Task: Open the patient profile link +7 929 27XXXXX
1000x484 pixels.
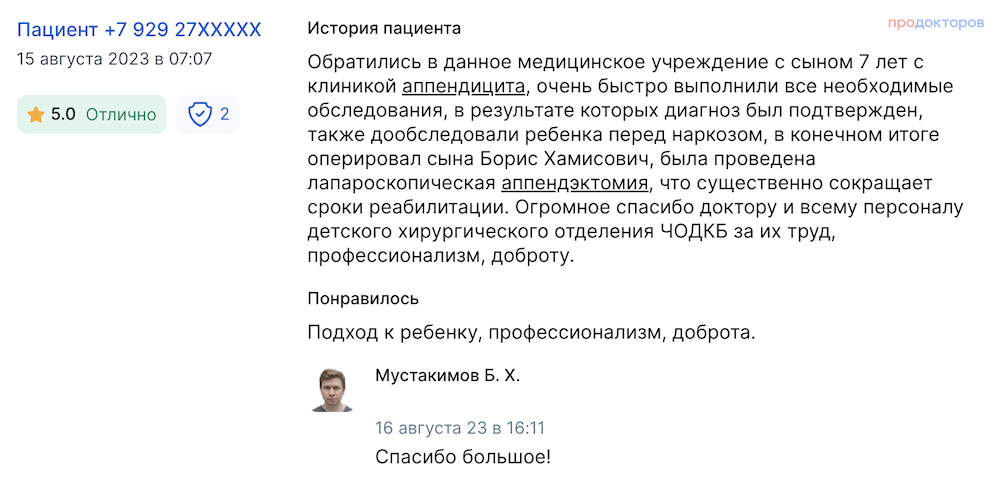Action: click(x=139, y=29)
